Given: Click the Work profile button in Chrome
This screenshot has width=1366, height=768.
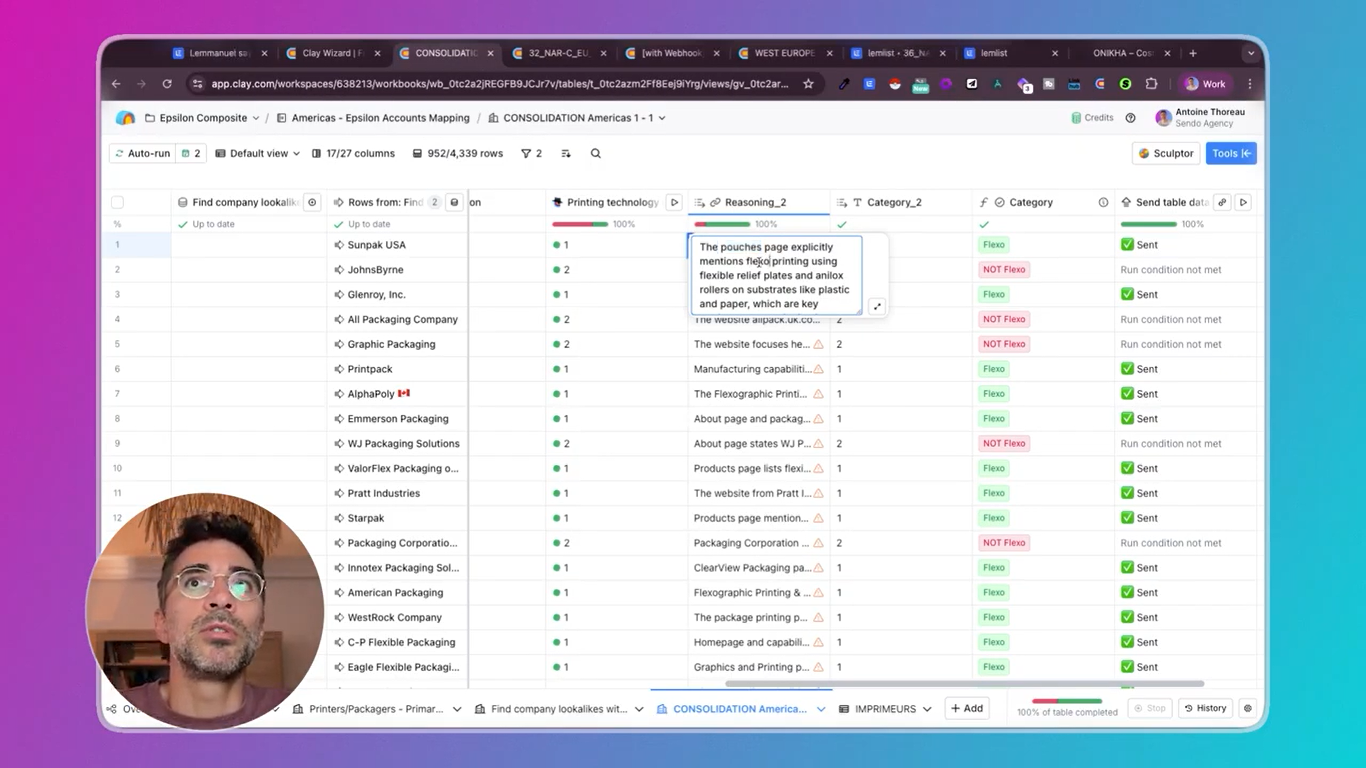Looking at the screenshot, I should coord(1205,84).
